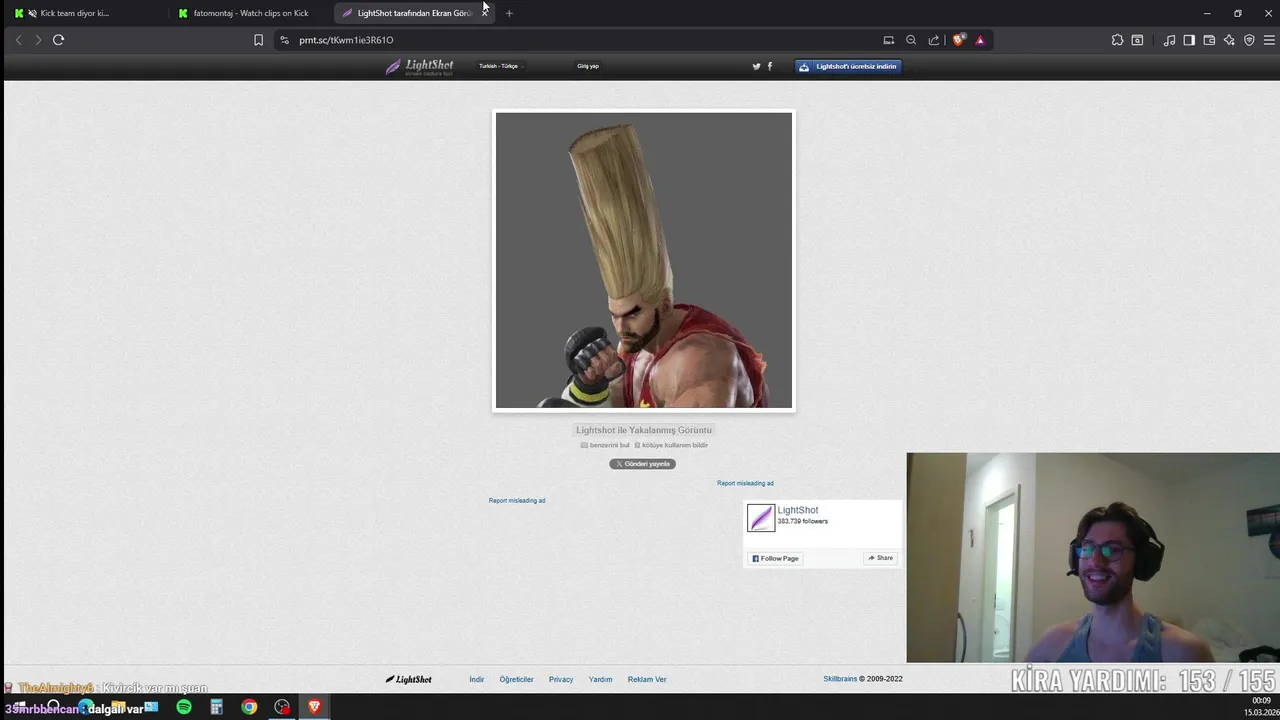
Task: Click the LightShot page name in Facebook widget
Action: point(798,510)
